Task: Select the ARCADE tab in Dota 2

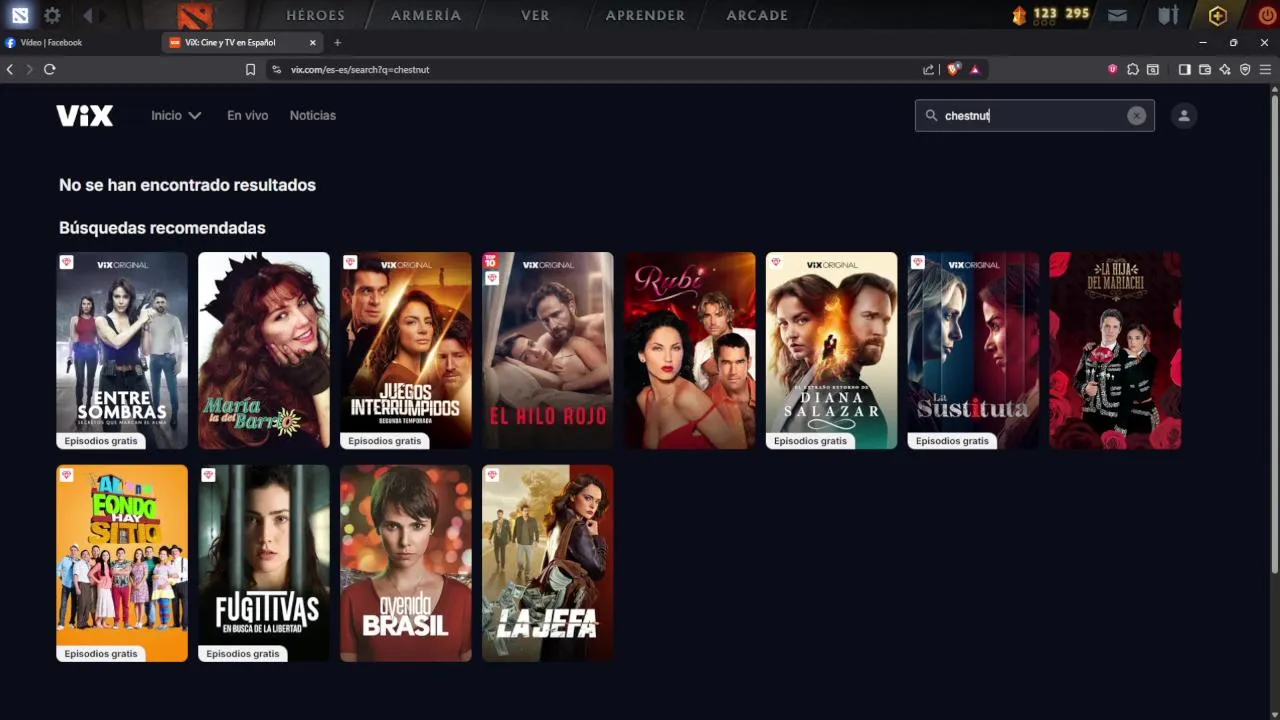Action: pos(757,15)
